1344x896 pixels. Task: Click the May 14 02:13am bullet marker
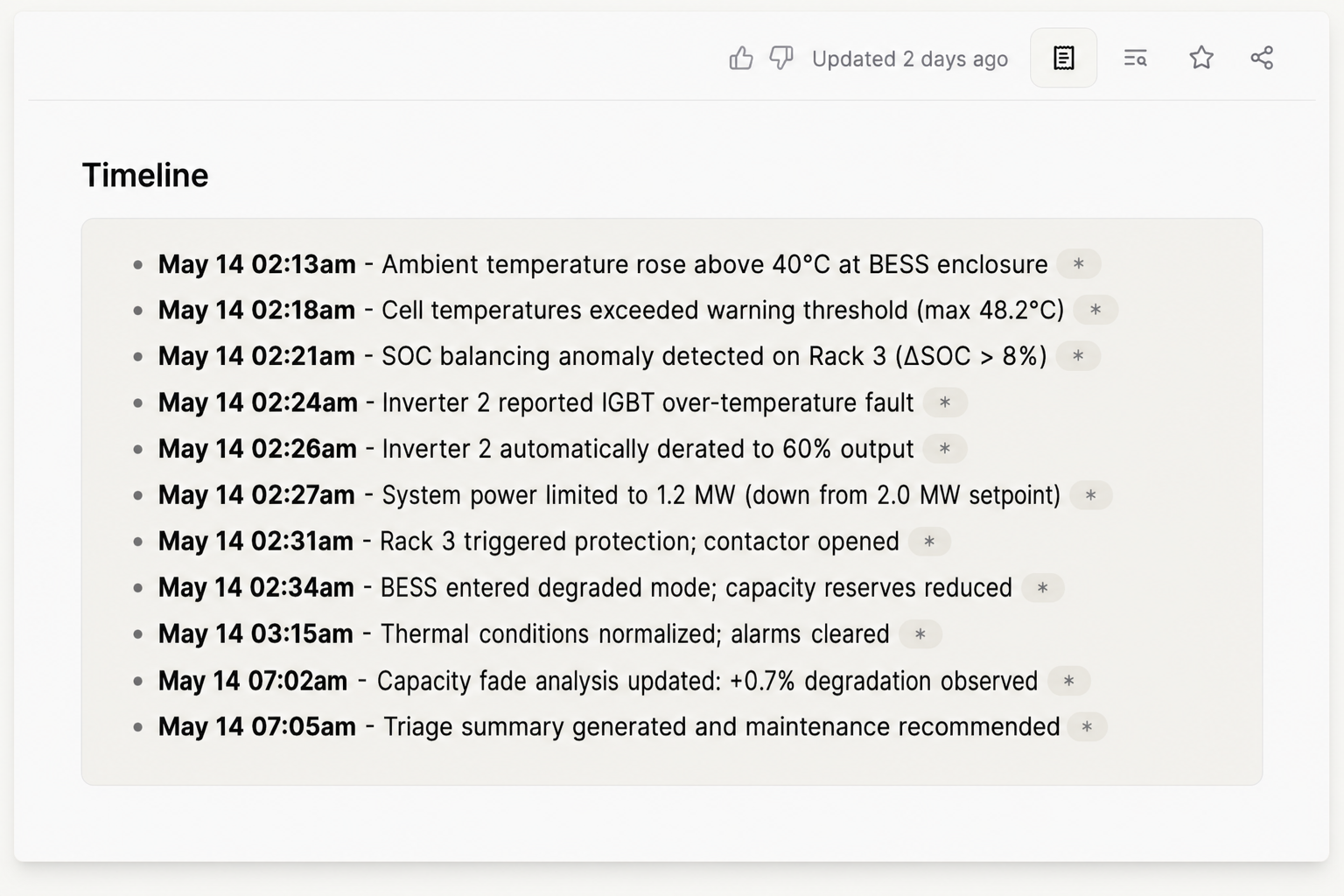click(137, 263)
